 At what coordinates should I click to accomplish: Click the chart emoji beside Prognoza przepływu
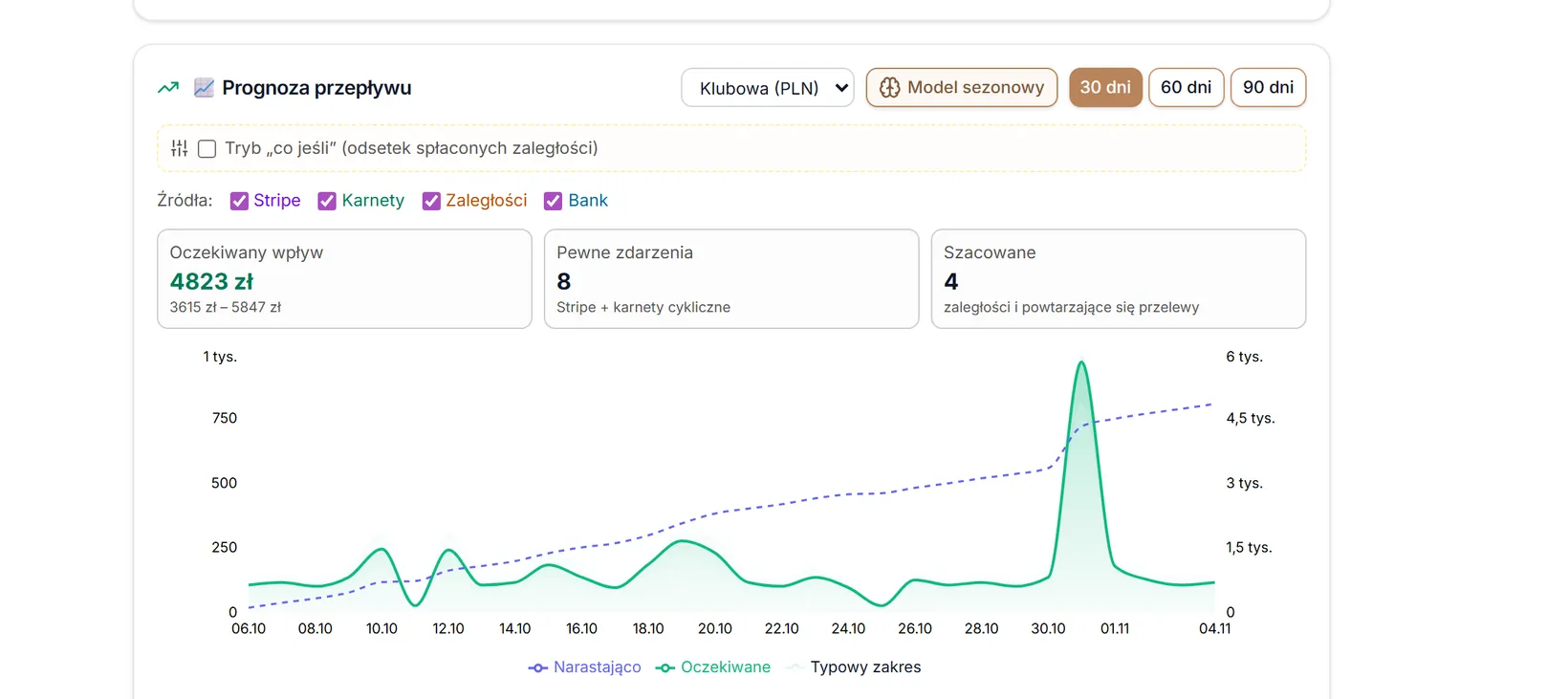pyautogui.click(x=204, y=88)
